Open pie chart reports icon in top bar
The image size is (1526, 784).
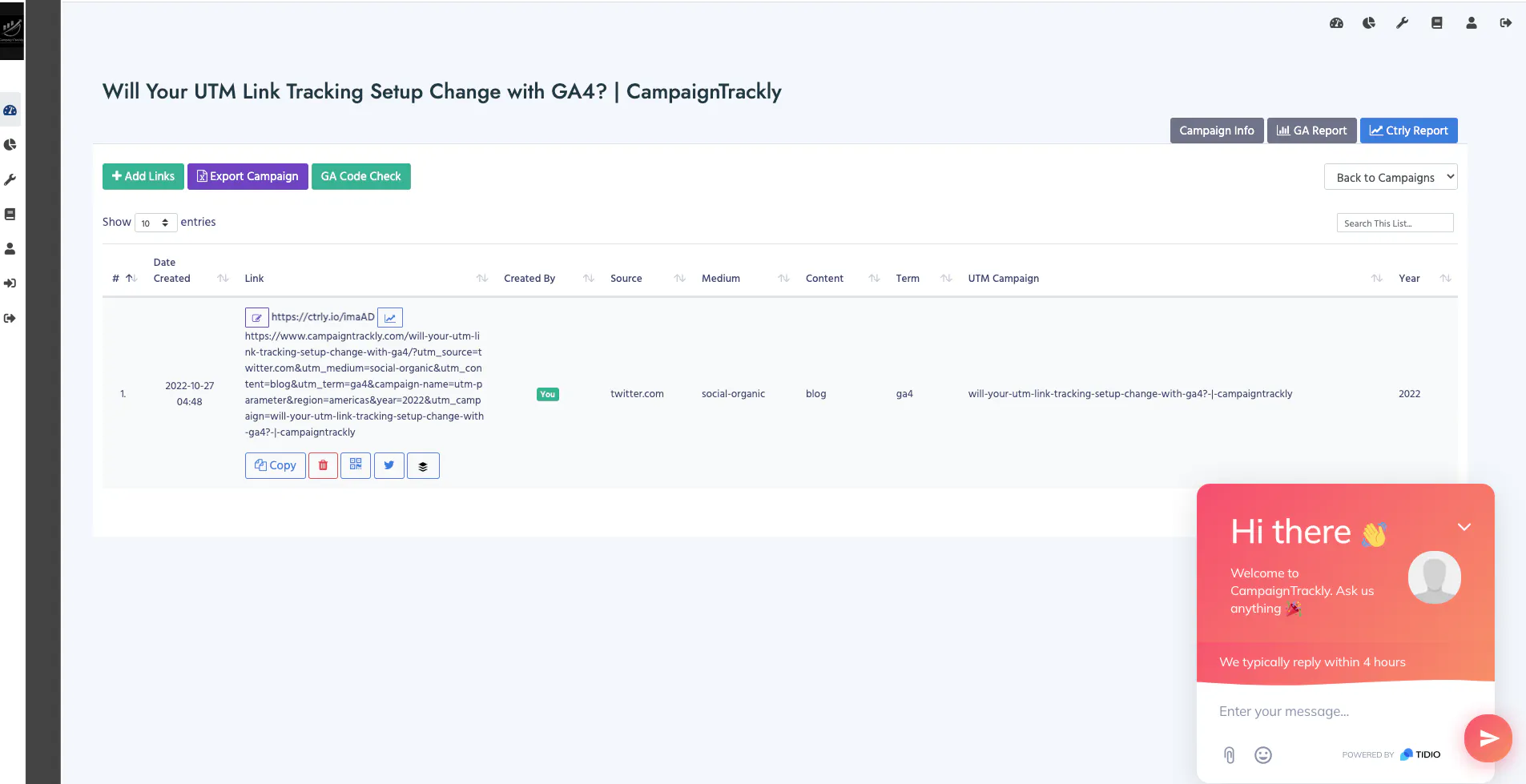coord(1369,23)
